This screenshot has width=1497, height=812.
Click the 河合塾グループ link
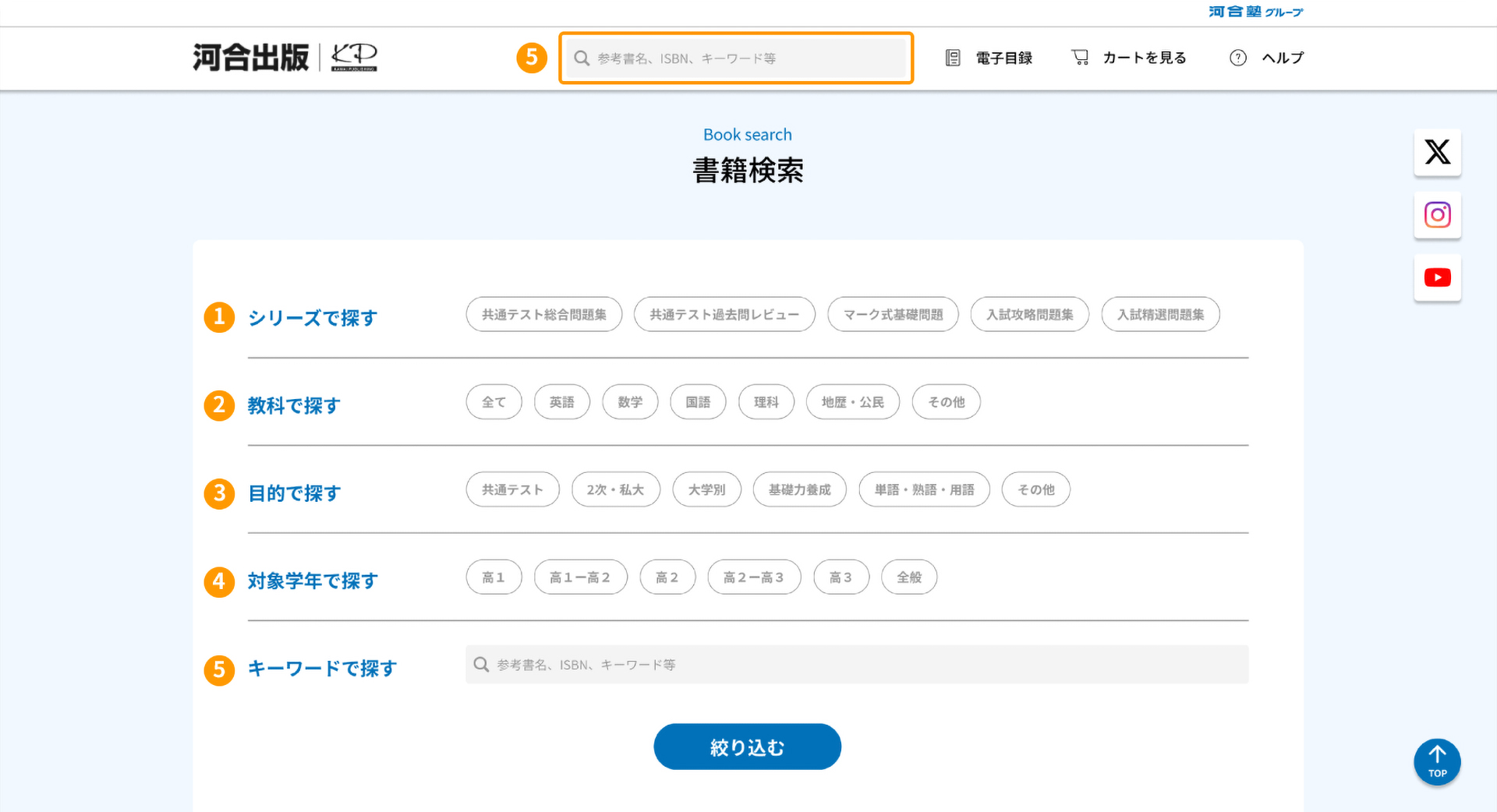click(1255, 12)
